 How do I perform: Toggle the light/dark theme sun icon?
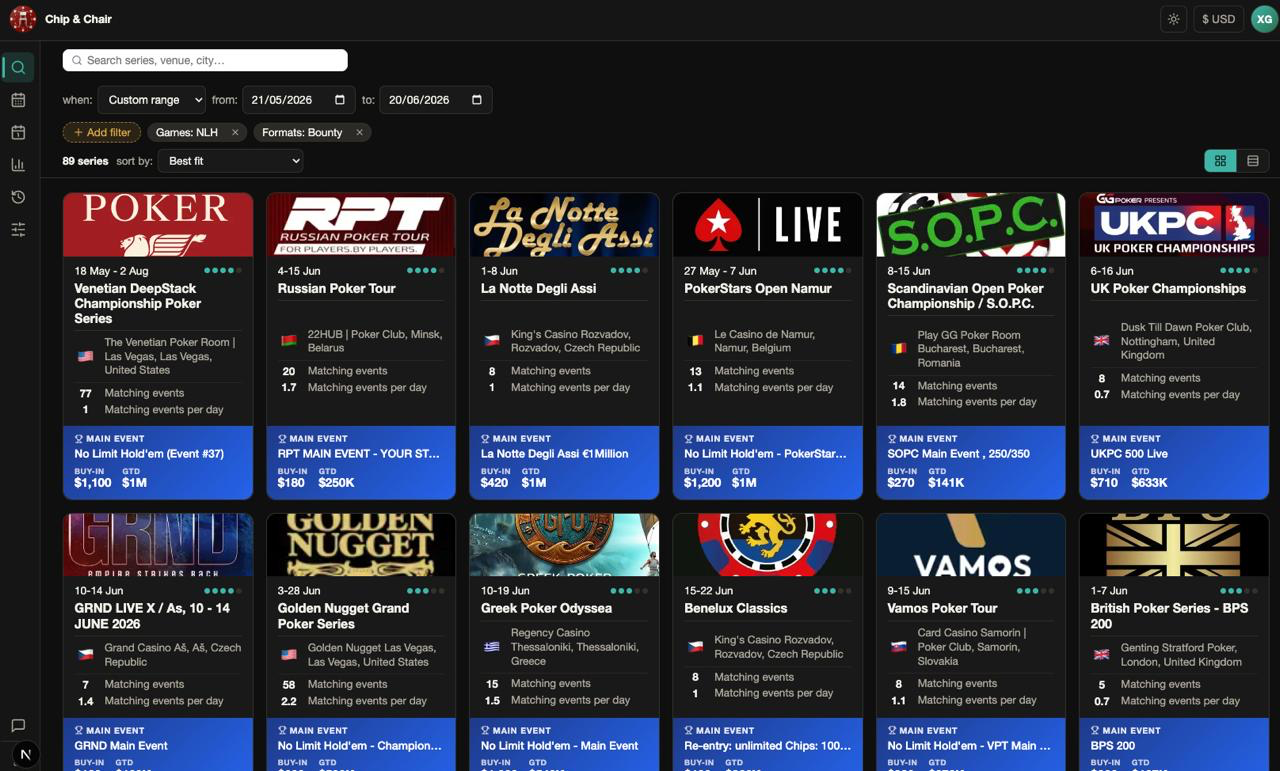[1174, 19]
